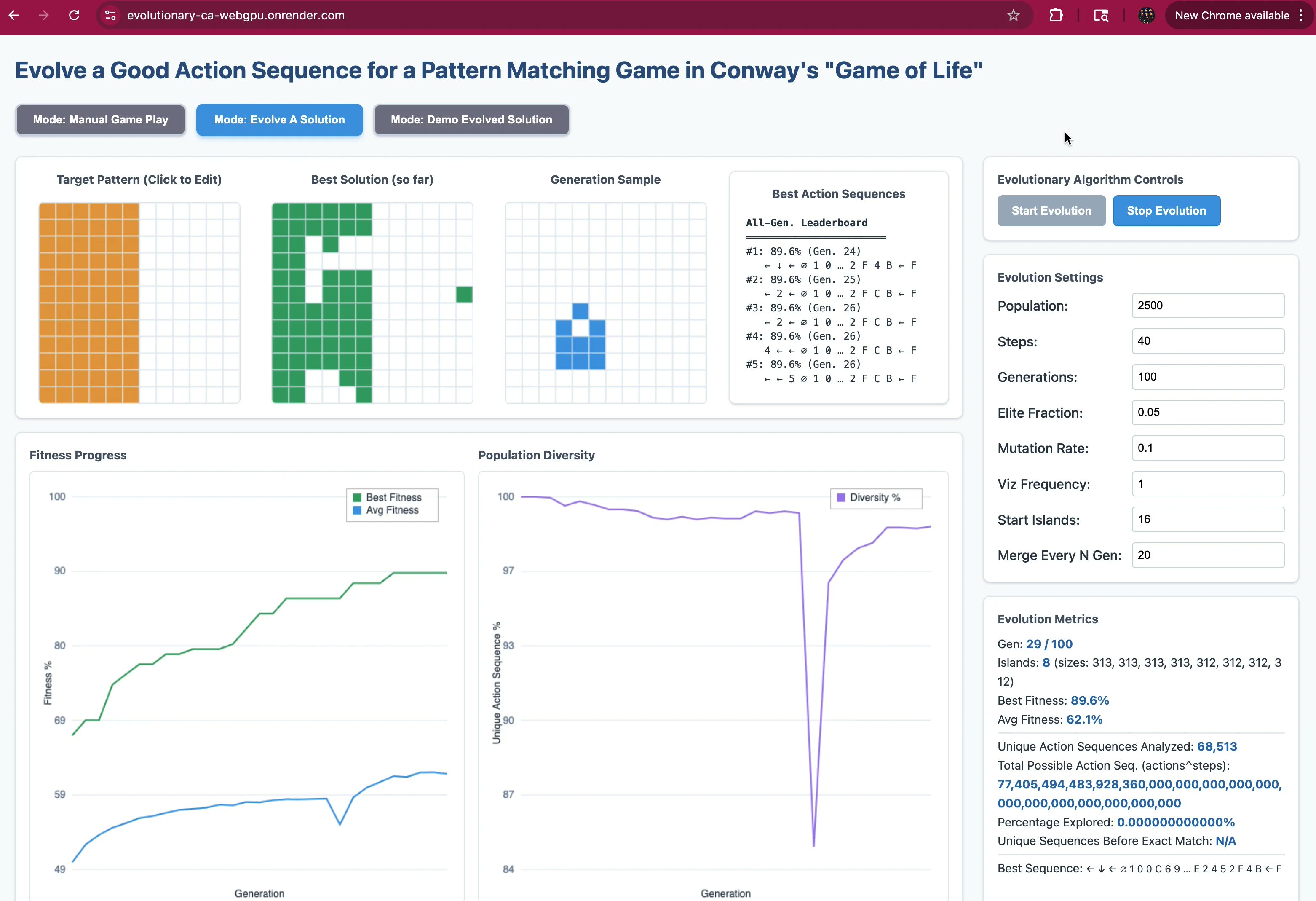Switch to Mode: Demo Evolved Solution
The height and width of the screenshot is (901, 1316).
pyautogui.click(x=471, y=120)
